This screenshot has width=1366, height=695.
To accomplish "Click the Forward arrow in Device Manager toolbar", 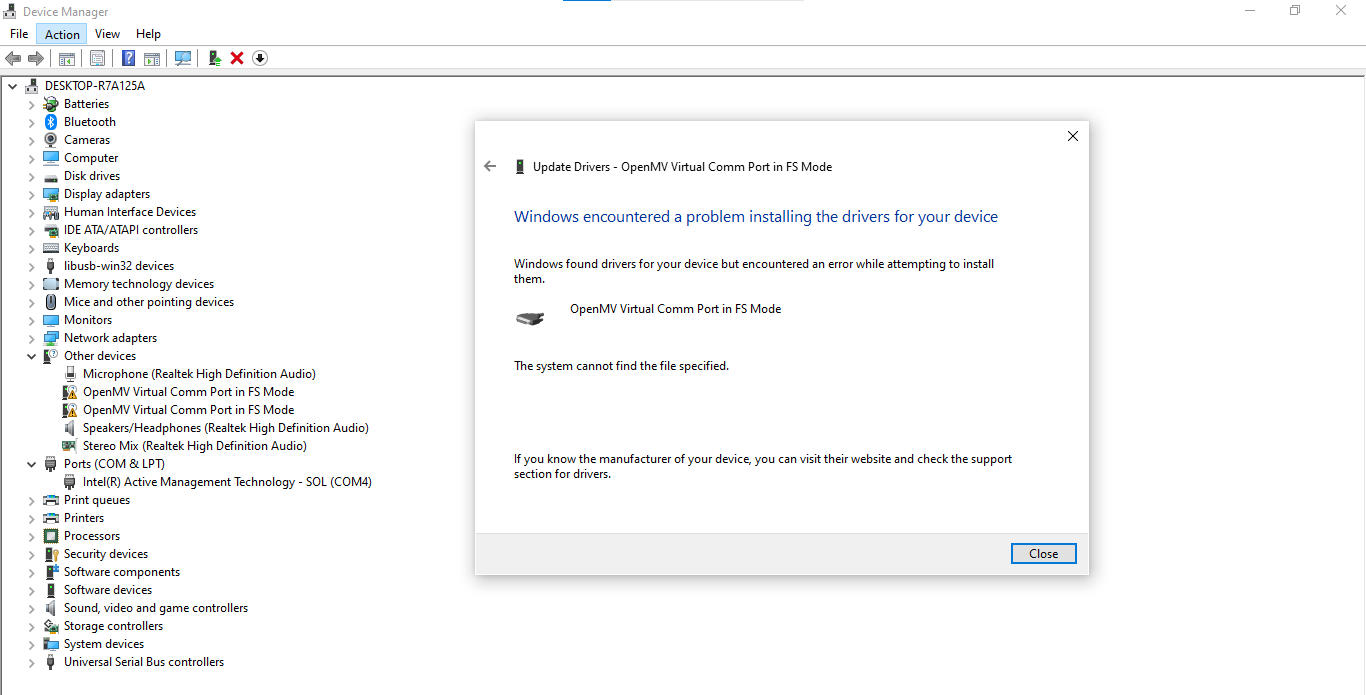I will click(36, 58).
